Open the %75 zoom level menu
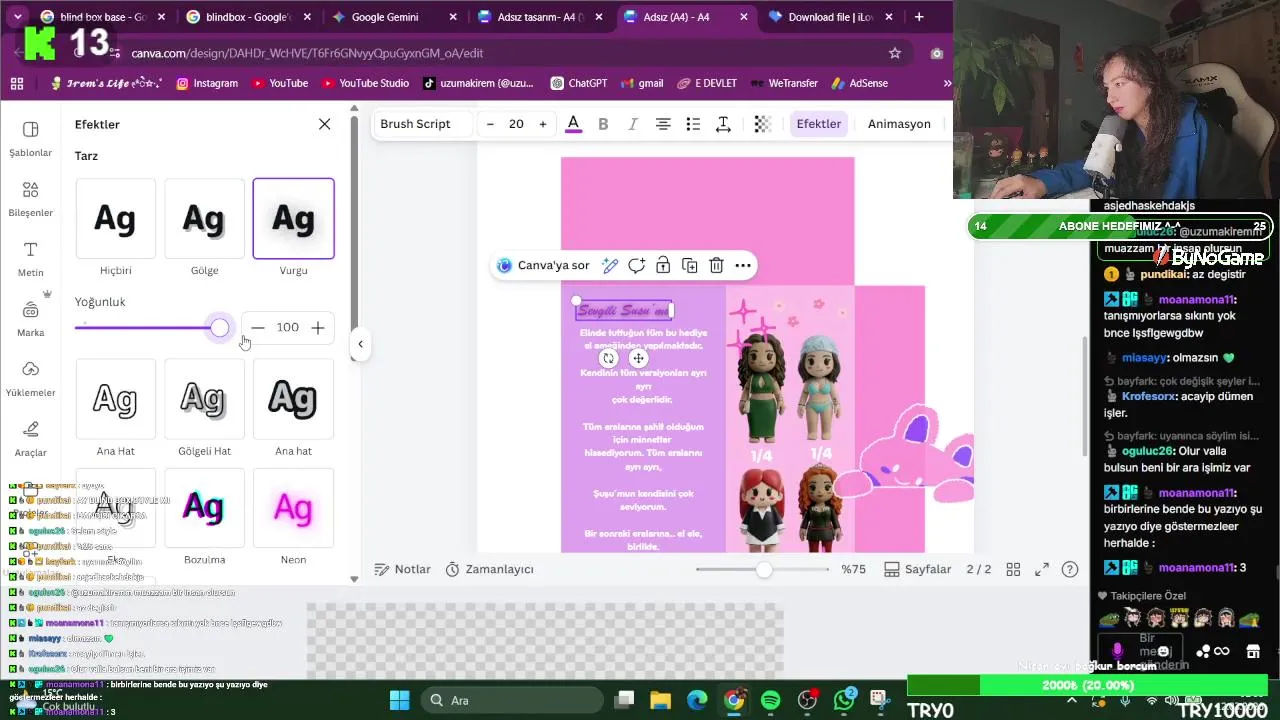Viewport: 1280px width, 720px height. [853, 569]
